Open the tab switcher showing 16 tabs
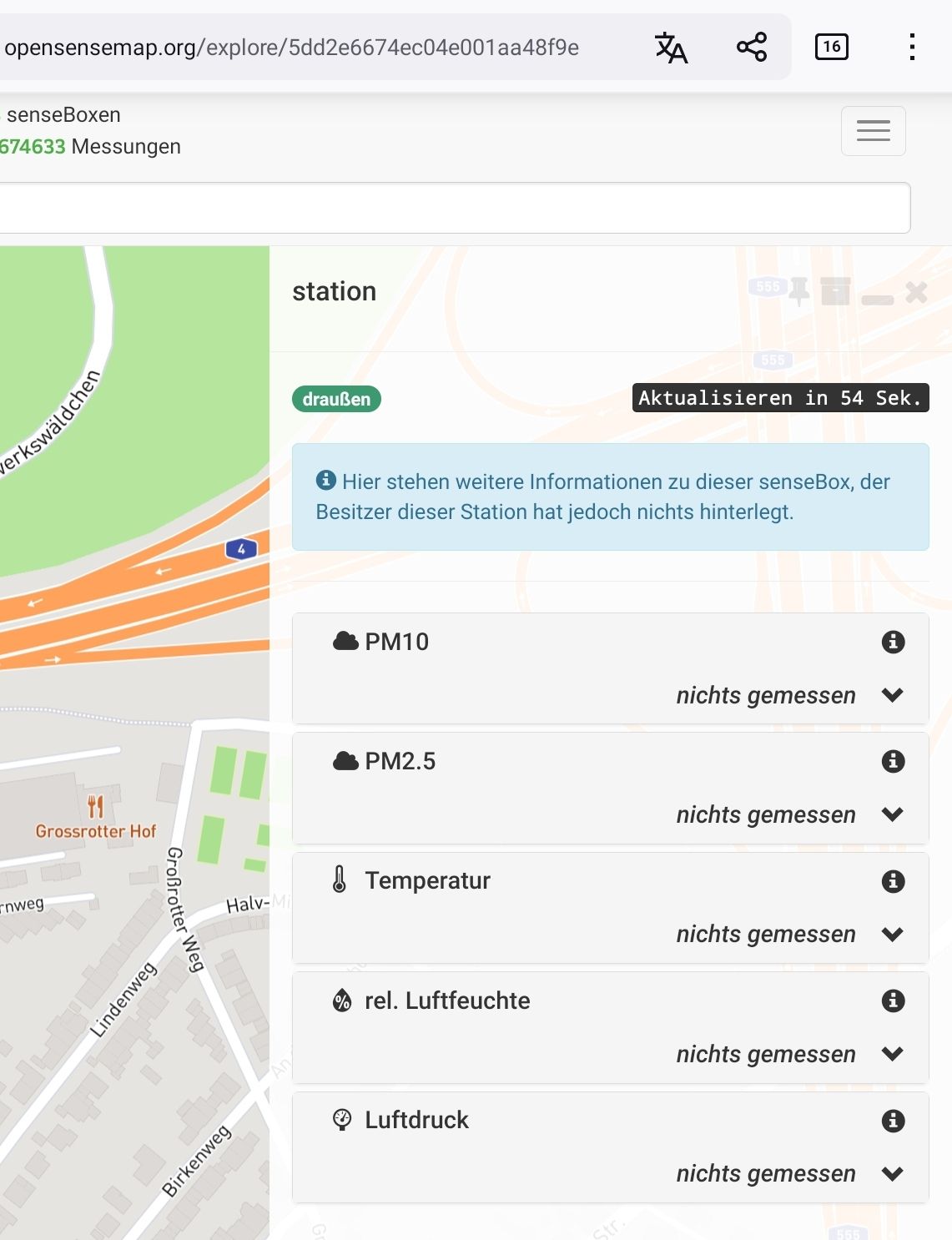The width and height of the screenshot is (952, 1240). pyautogui.click(x=831, y=46)
